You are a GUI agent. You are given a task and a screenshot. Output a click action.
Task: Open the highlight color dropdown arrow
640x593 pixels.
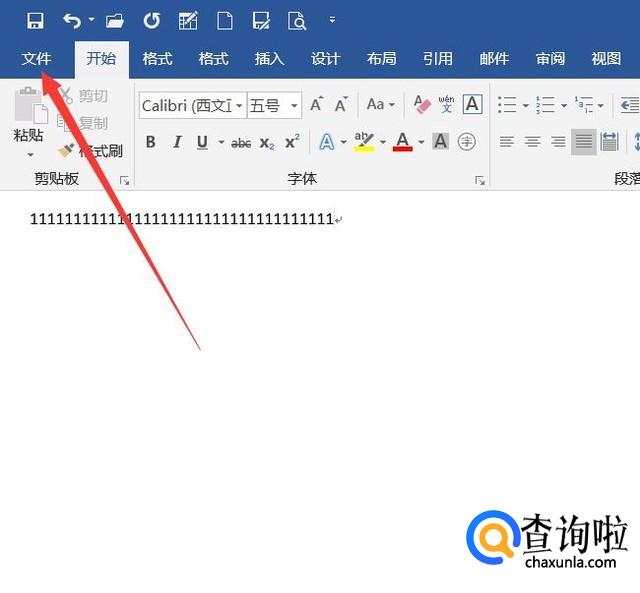tap(383, 142)
